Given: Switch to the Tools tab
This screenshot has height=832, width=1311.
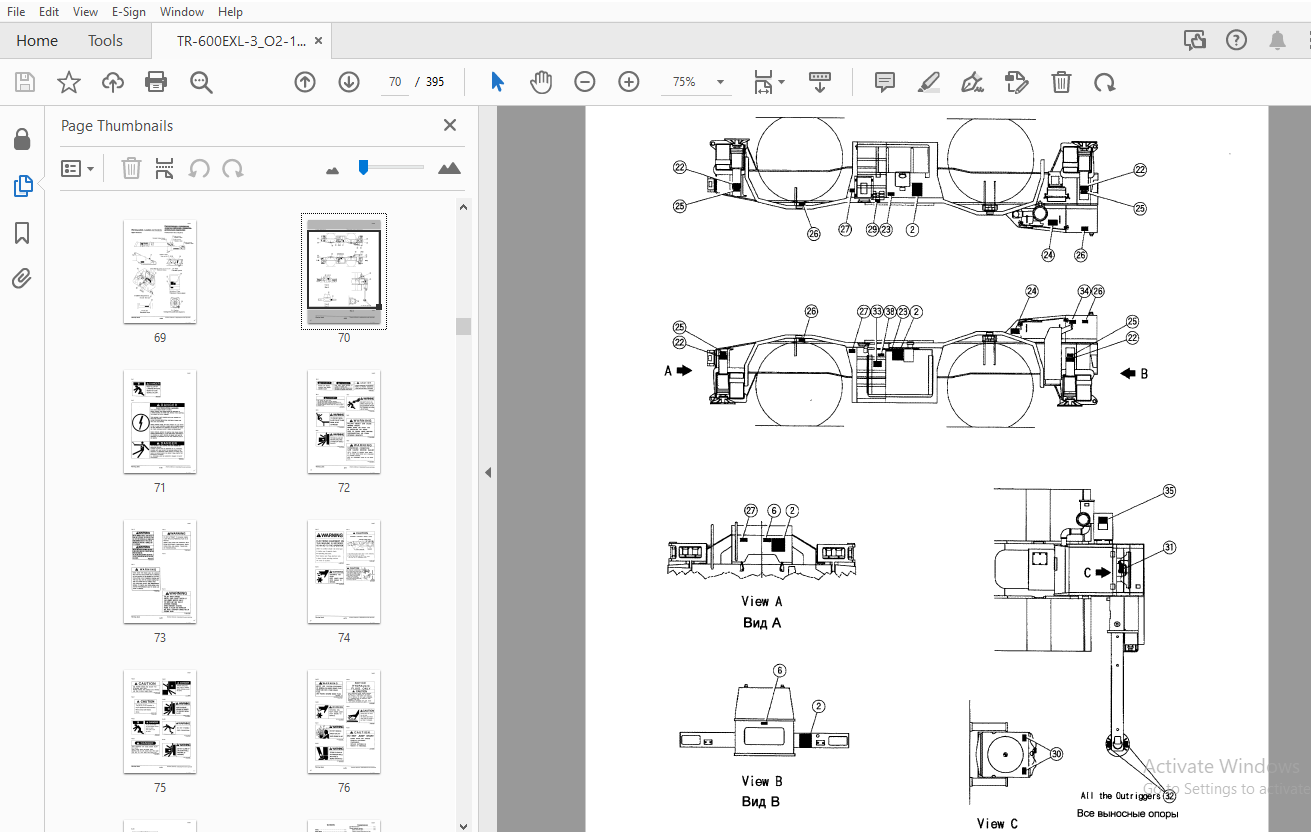Looking at the screenshot, I should click(105, 41).
